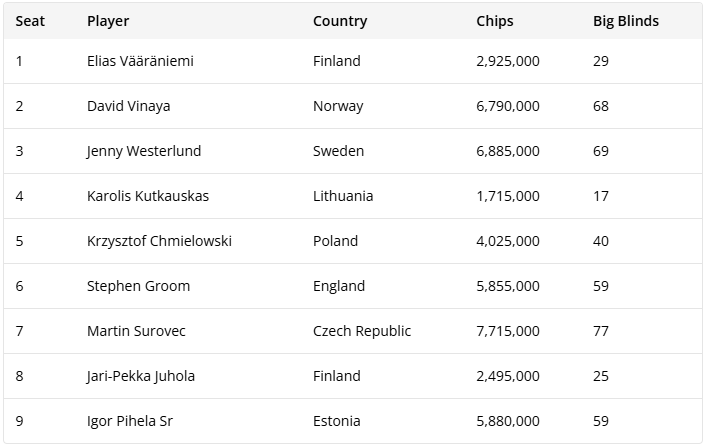The width and height of the screenshot is (707, 447).
Task: Select player name Martin Surovec
Action: pyautogui.click(x=136, y=331)
